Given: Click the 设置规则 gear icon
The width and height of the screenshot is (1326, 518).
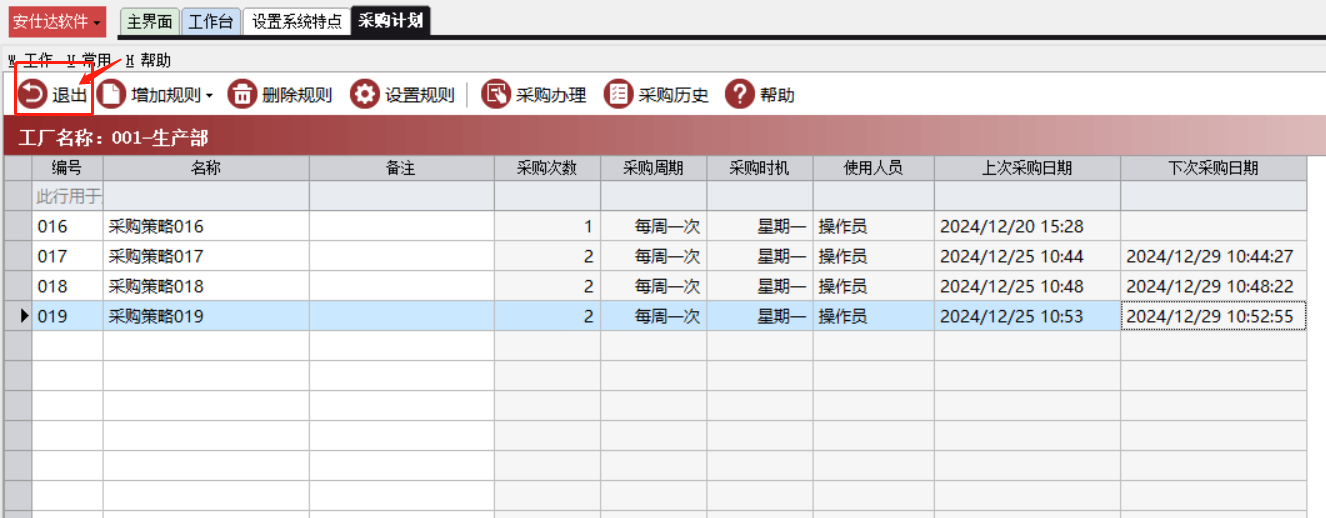Looking at the screenshot, I should tap(365, 95).
